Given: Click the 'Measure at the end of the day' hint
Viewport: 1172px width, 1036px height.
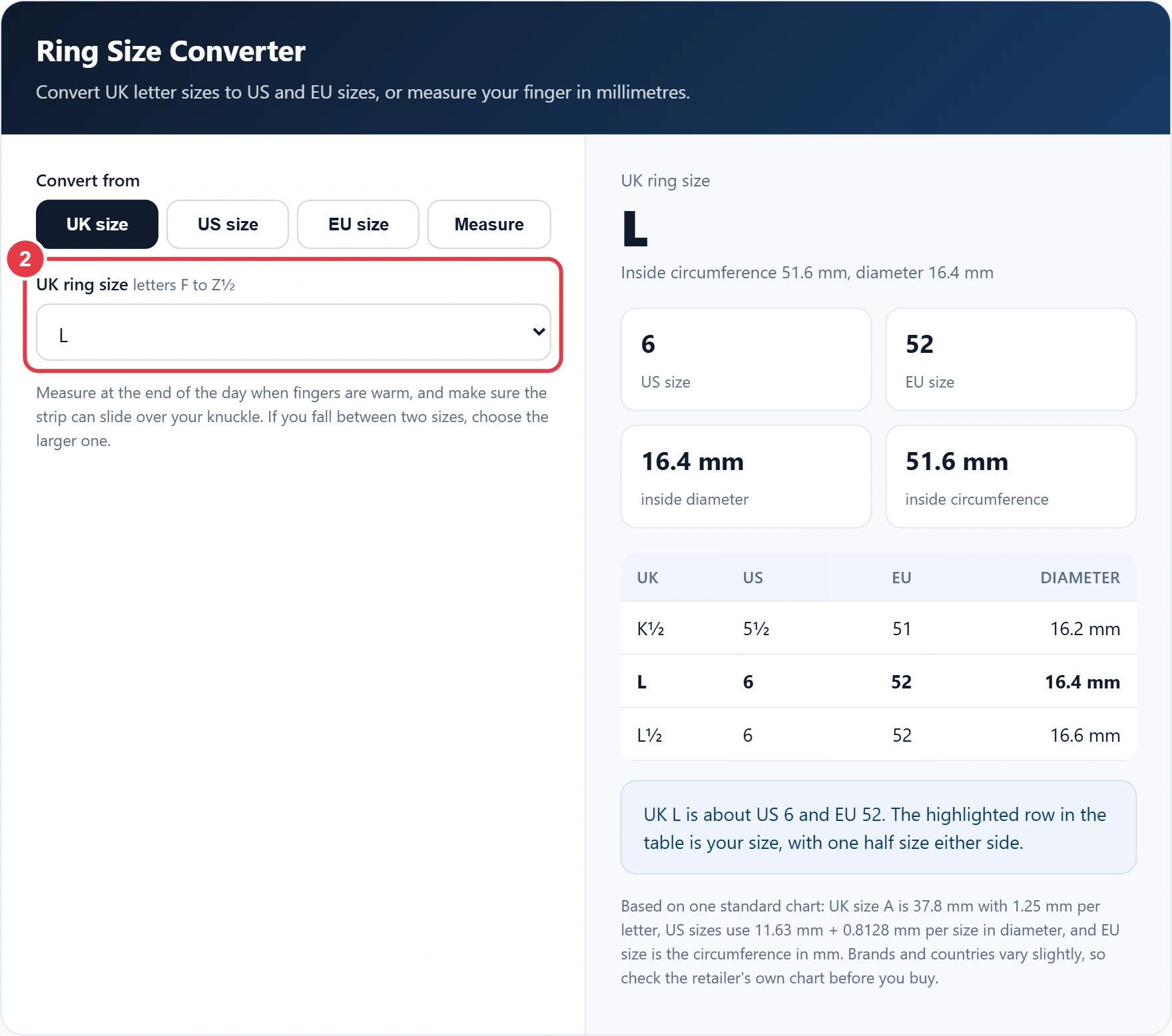Looking at the screenshot, I should click(292, 417).
